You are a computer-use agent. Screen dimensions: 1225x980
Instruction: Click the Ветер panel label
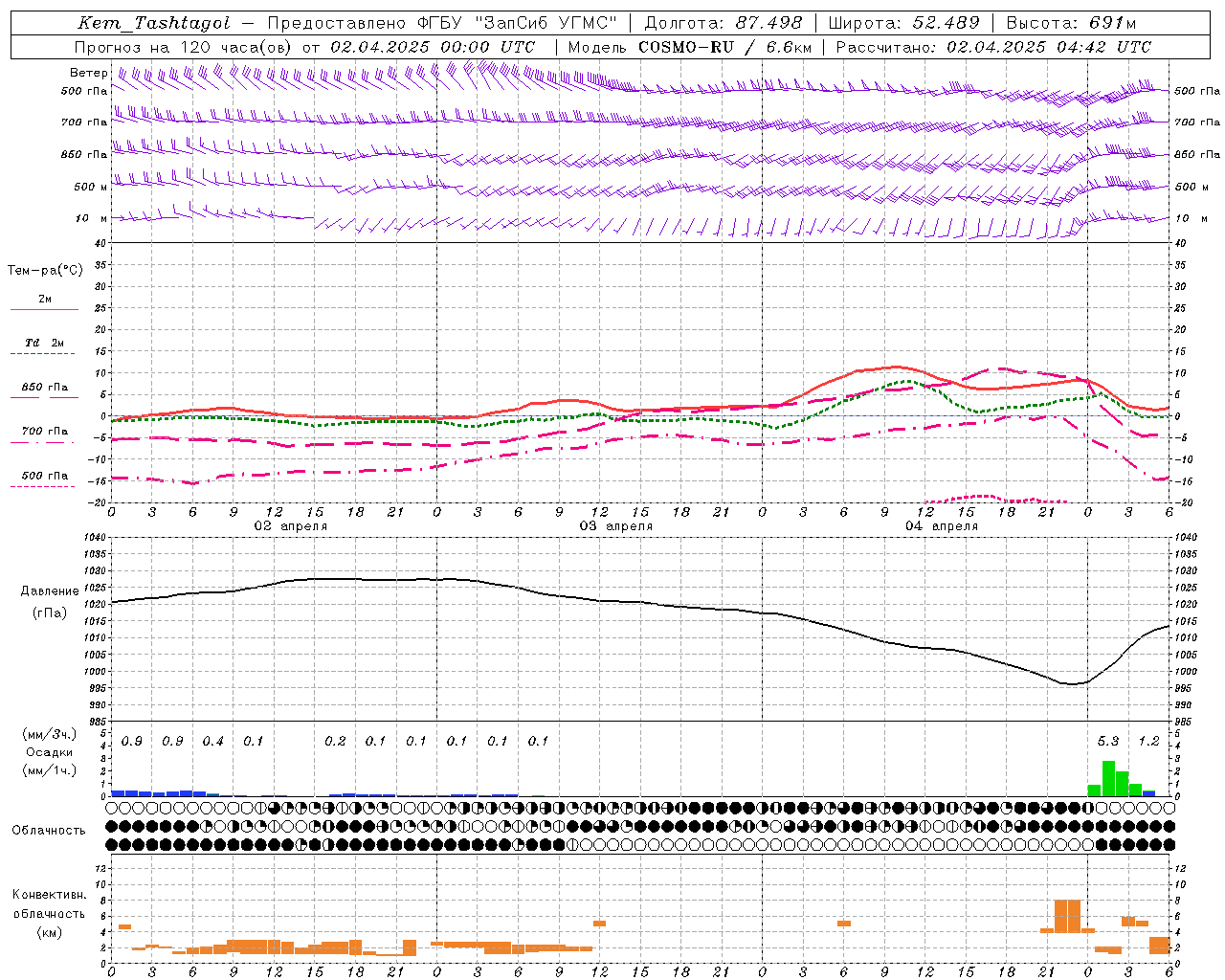coord(88,73)
